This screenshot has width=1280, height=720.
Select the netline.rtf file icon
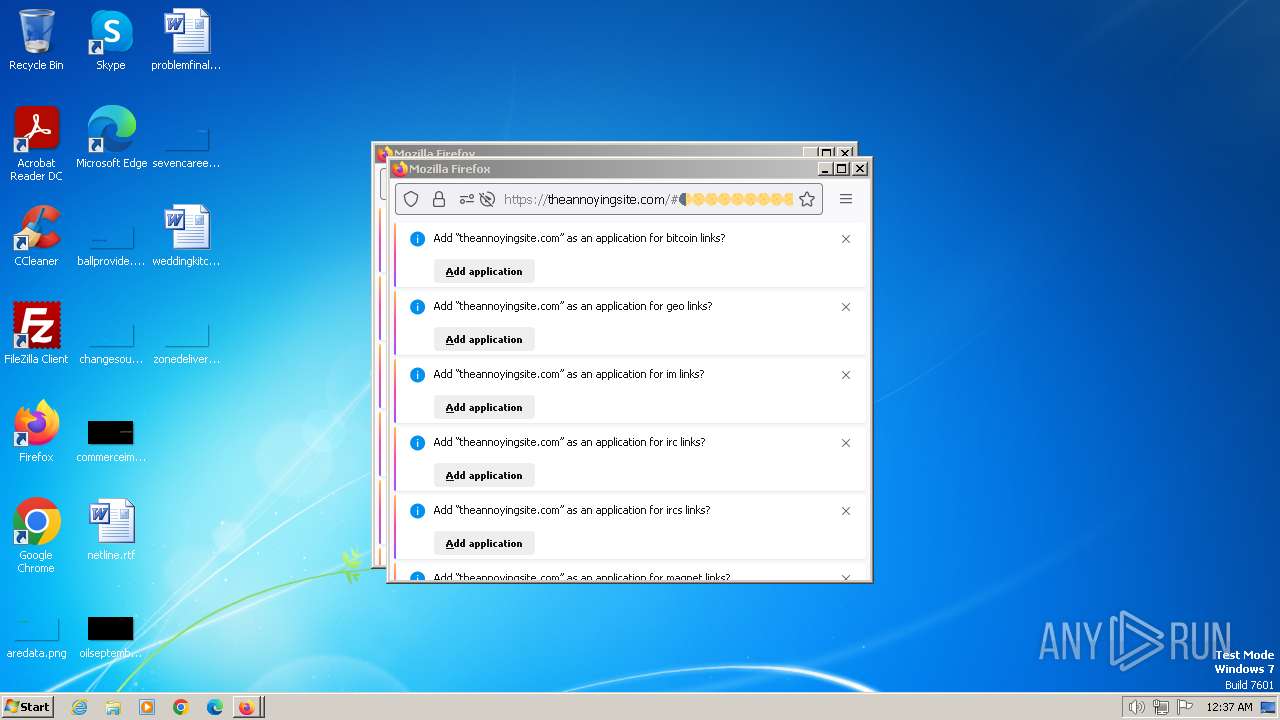click(111, 530)
